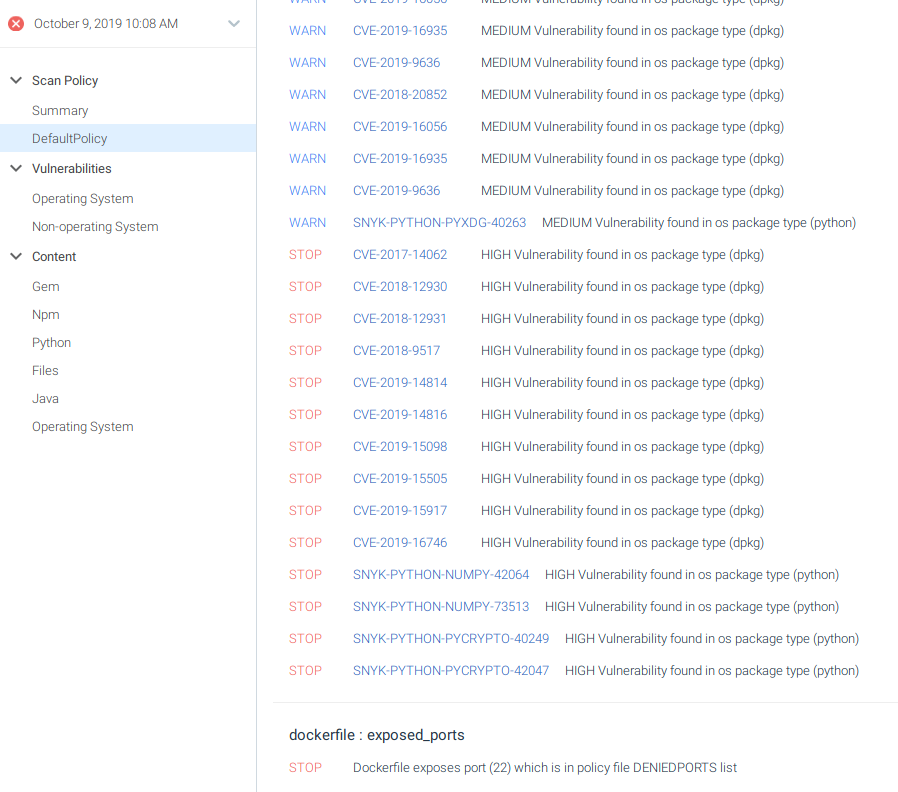Open the SNYK-PYTHON-PYCRYPTO-40249 advisory
This screenshot has height=792, width=898.
coord(451,638)
